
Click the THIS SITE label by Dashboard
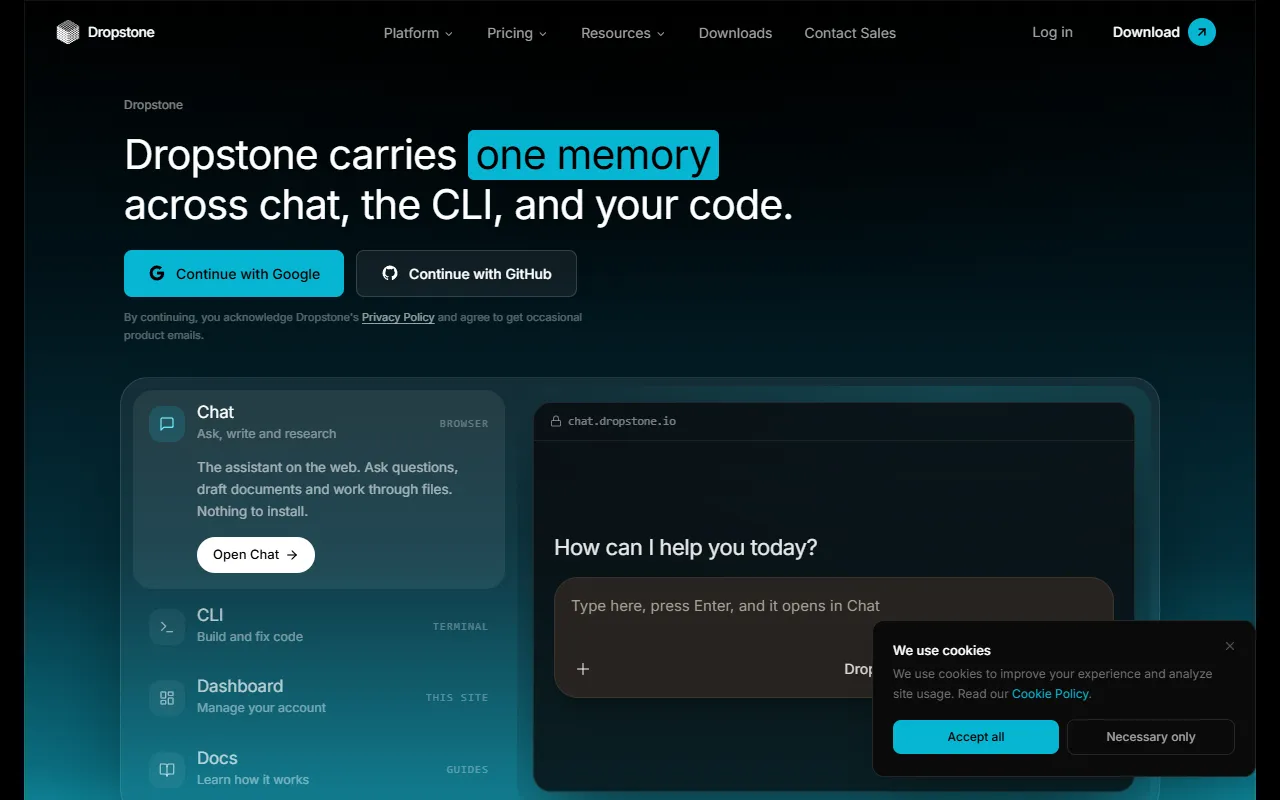click(x=457, y=698)
